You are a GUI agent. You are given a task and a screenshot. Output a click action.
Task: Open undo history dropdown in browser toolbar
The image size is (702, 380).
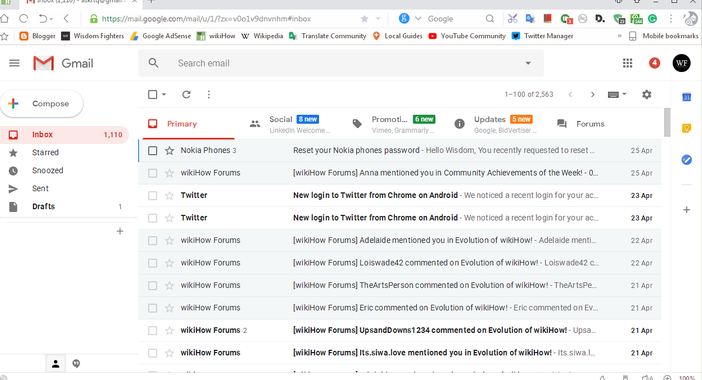tap(51, 19)
